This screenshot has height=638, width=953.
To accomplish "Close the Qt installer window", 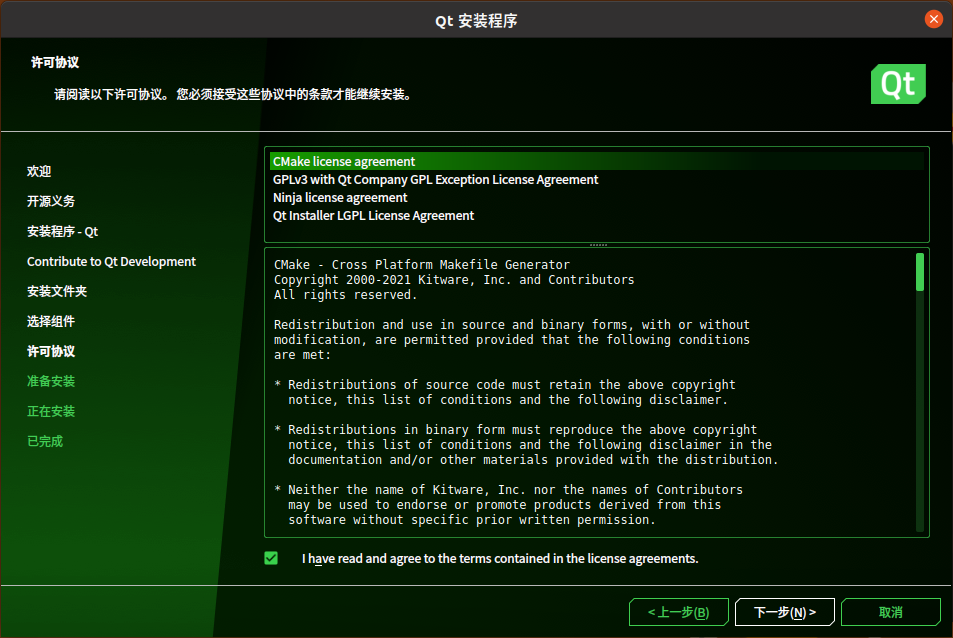I will click(934, 19).
